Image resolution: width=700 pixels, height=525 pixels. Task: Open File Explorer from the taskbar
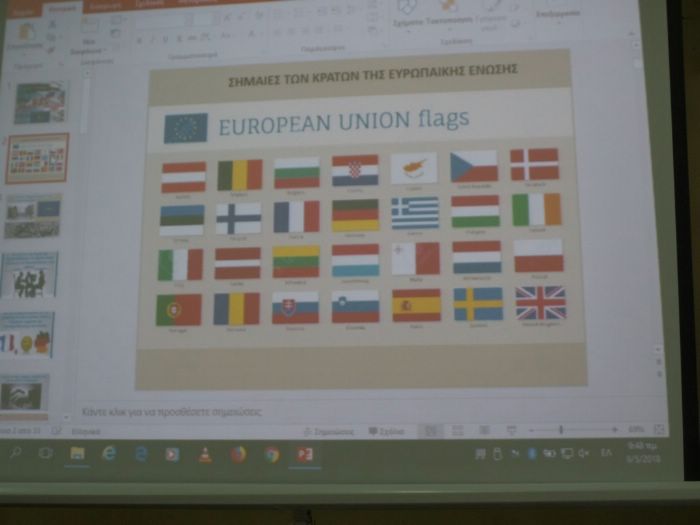tap(77, 453)
